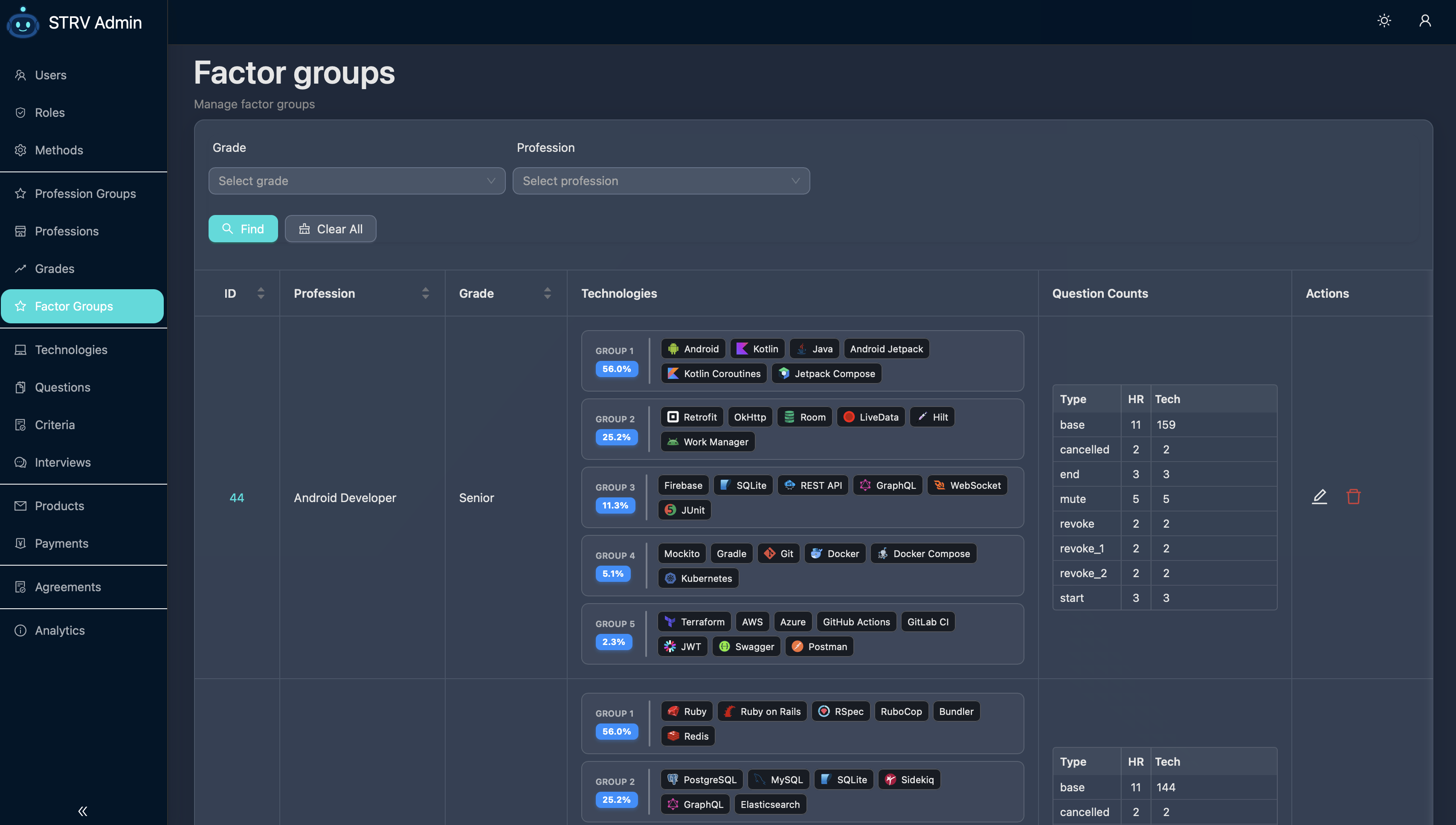
Task: Click the edit pencil for row 44
Action: (x=1319, y=497)
